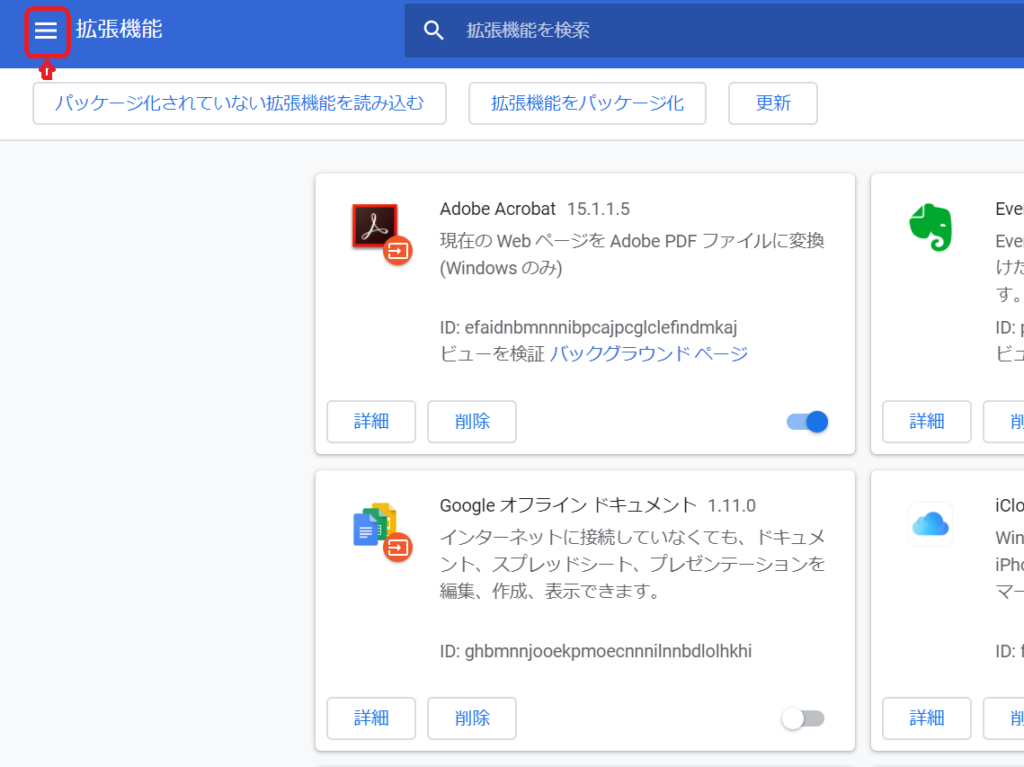The height and width of the screenshot is (767, 1024).
Task: Click the ID efaidnbmnnnibpcajpcglclefindmkaj text
Action: pyautogui.click(x=588, y=327)
